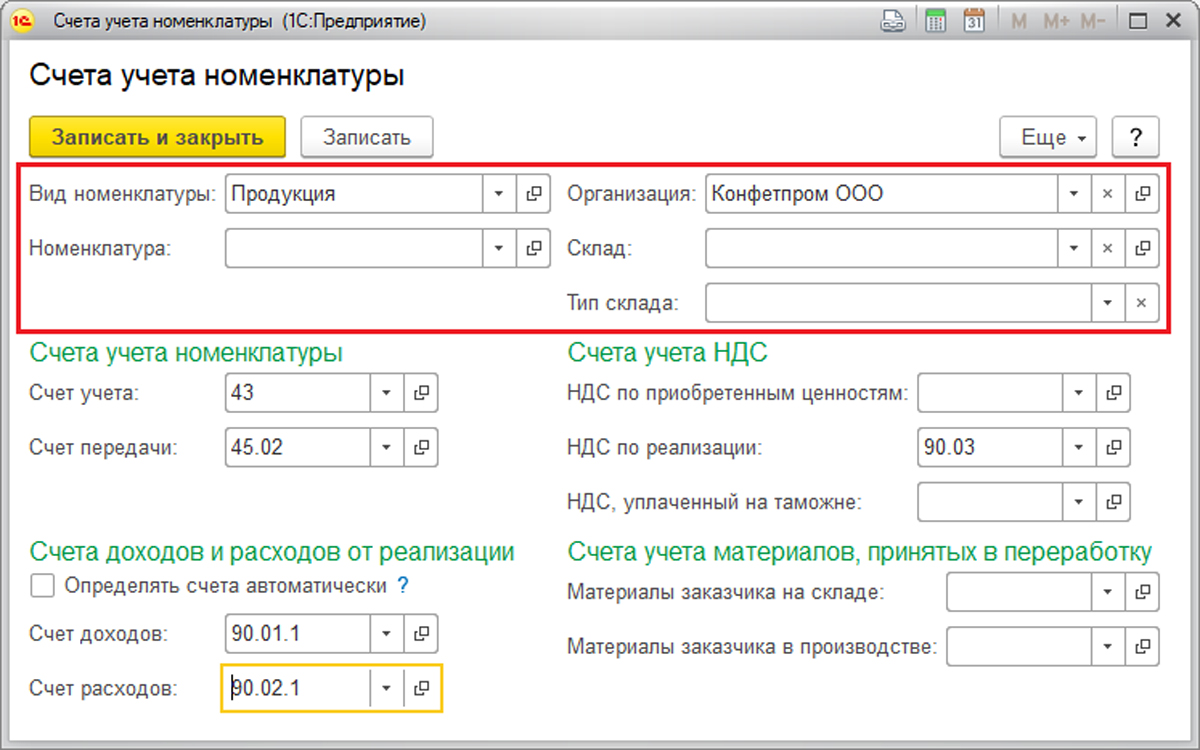
Task: Open the selection form icon for Счет расходов
Action: click(x=420, y=688)
